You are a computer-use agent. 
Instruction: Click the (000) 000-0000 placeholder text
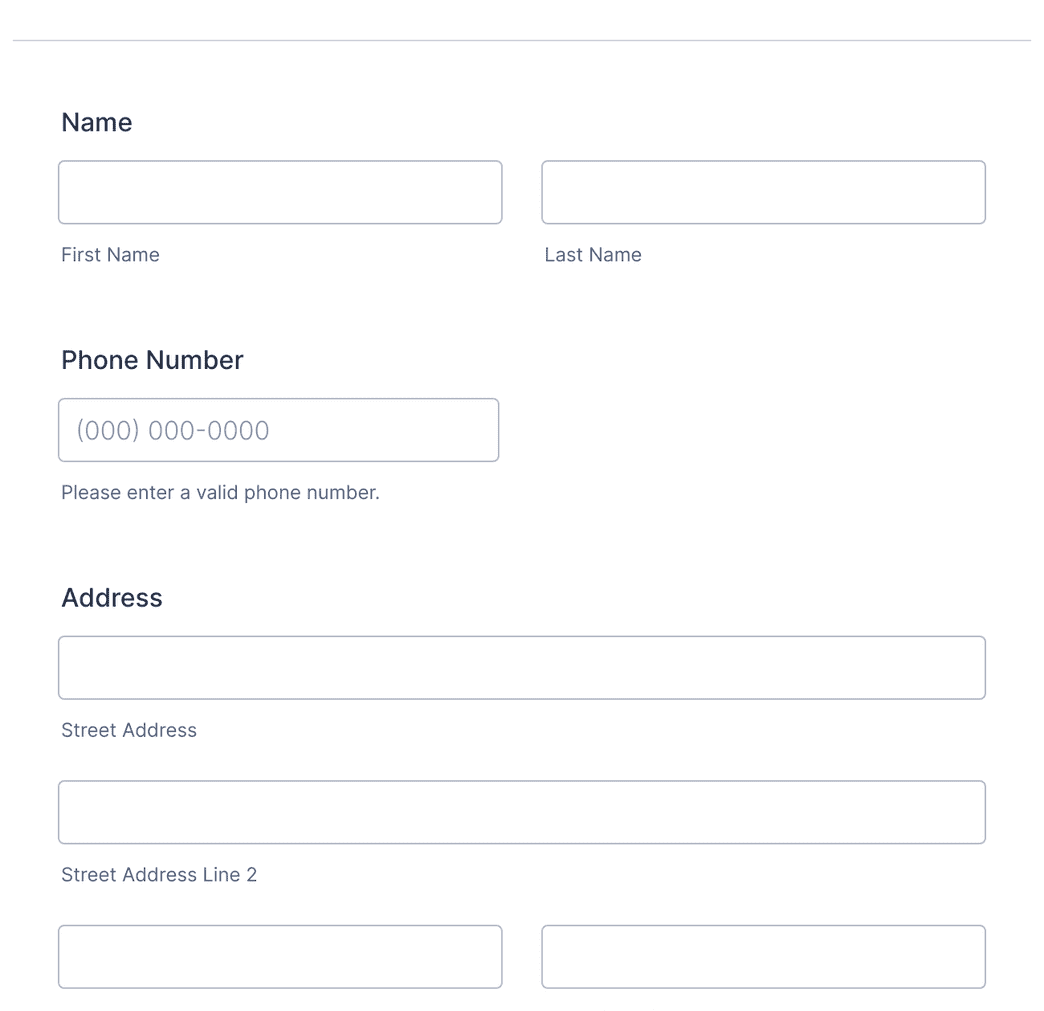coord(173,430)
